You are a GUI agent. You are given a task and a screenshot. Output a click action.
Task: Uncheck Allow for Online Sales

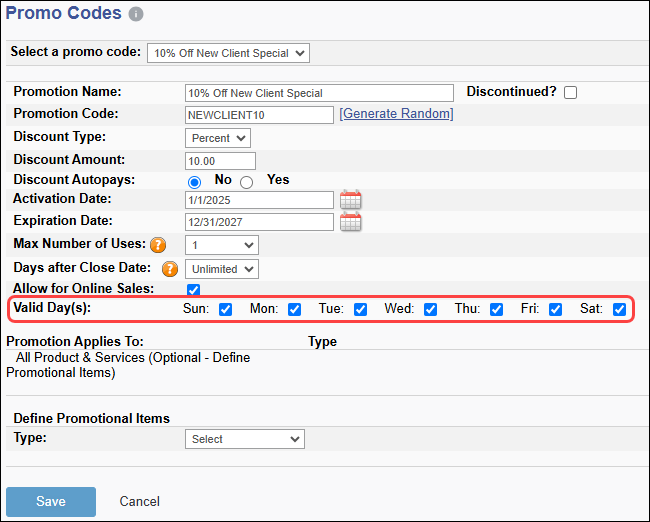coord(194,290)
